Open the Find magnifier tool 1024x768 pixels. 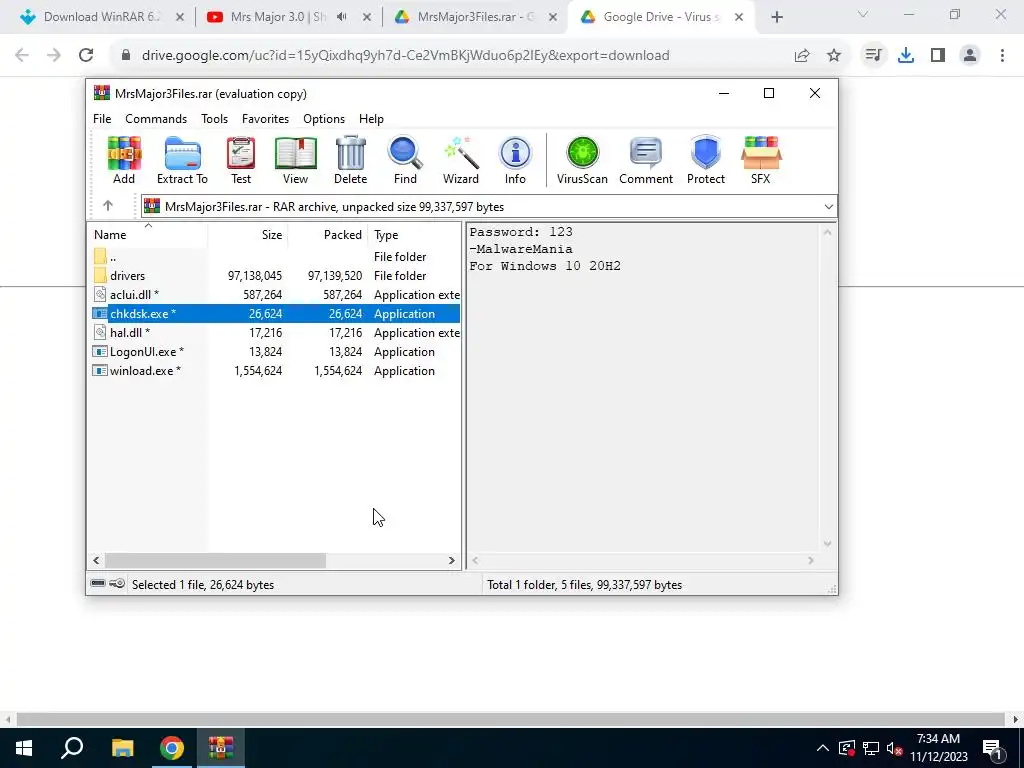(x=405, y=161)
